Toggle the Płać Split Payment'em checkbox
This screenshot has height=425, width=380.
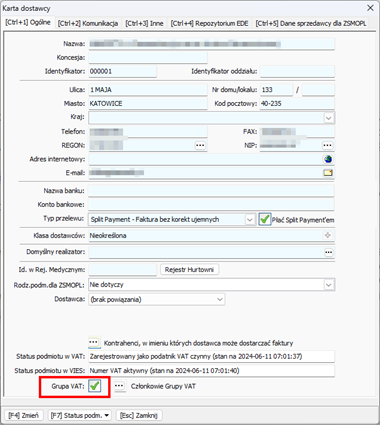tap(265, 219)
